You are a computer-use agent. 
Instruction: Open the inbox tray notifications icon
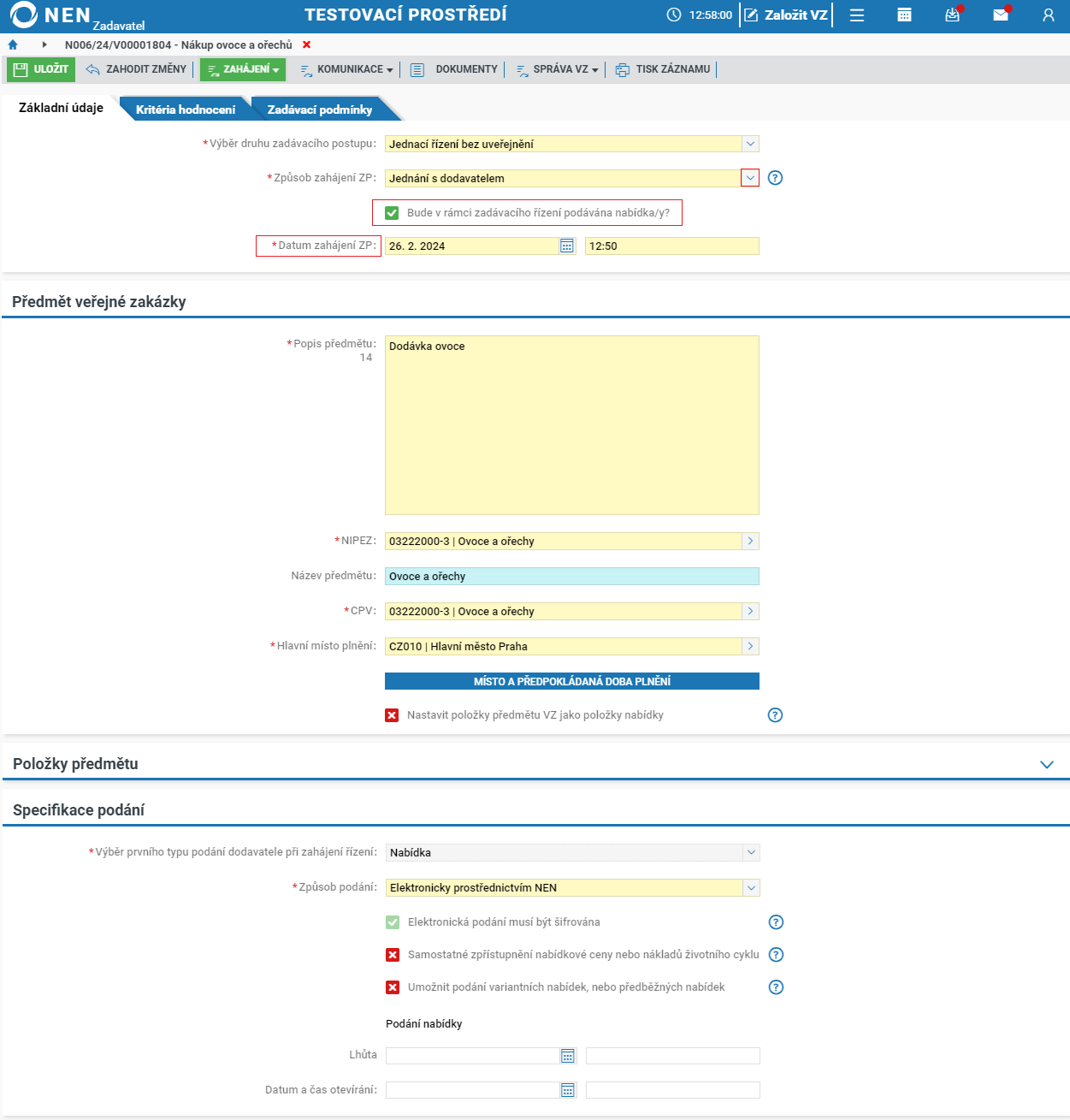(952, 15)
